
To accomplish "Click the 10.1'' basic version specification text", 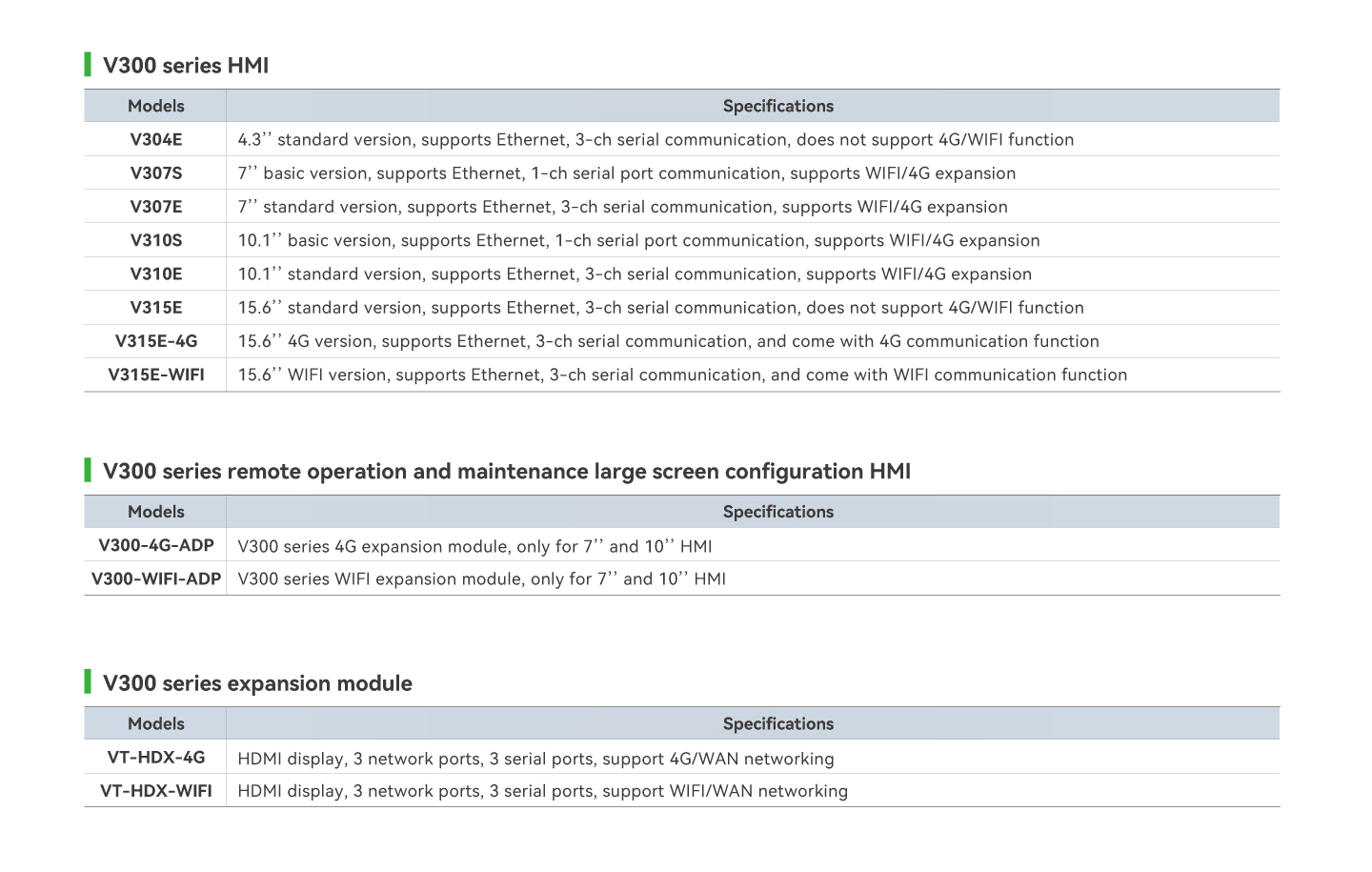I will tap(638, 240).
